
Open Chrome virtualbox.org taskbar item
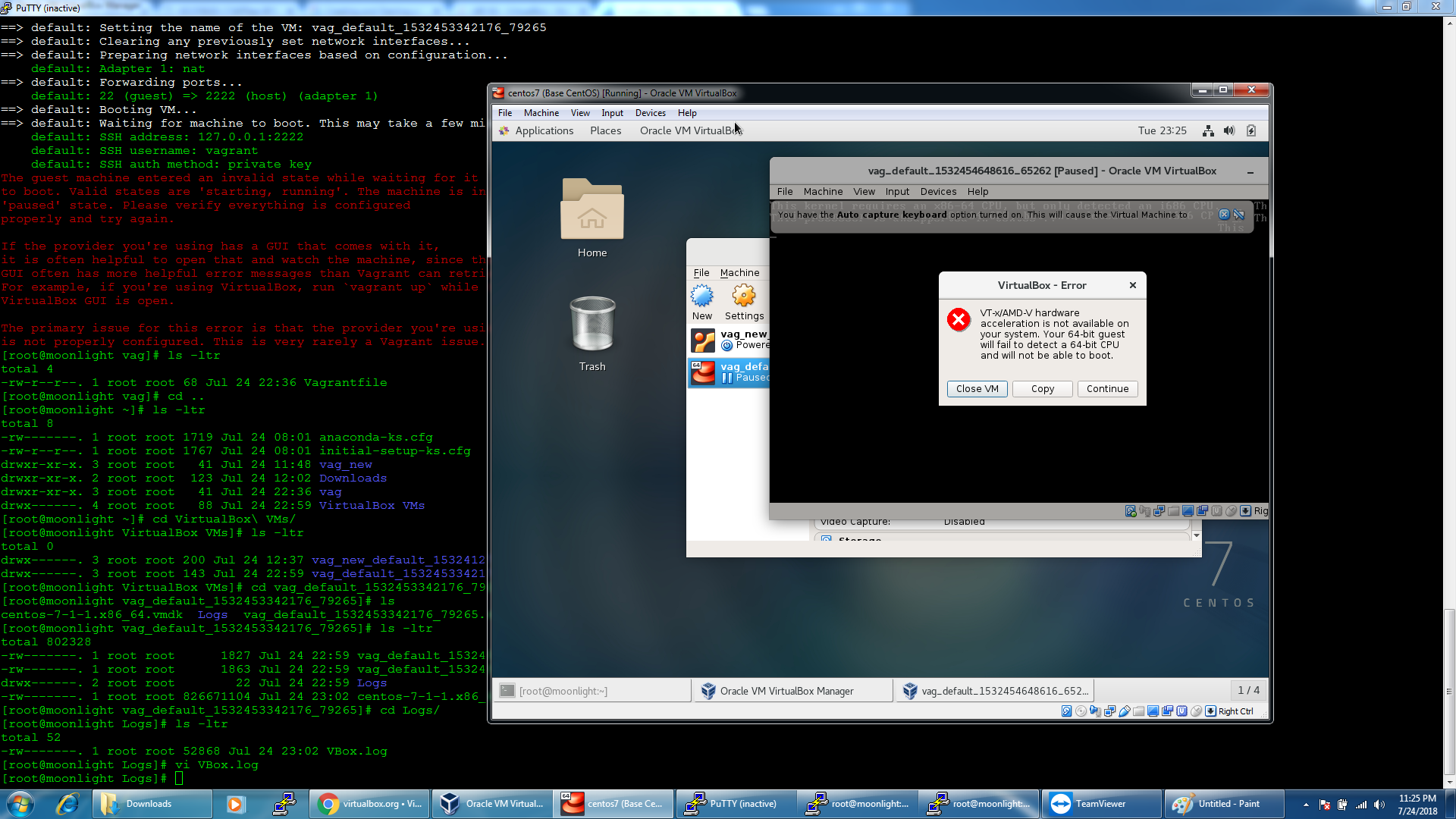[x=370, y=804]
